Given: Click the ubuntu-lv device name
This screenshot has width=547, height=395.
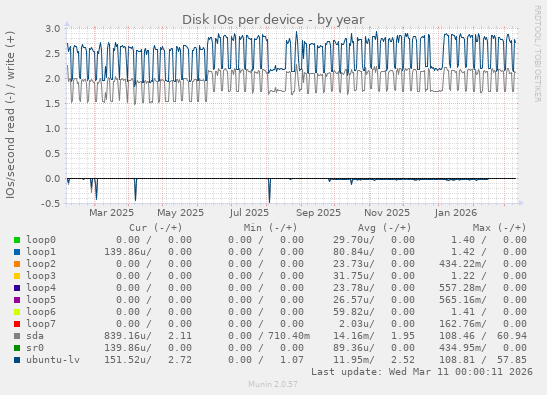Looking at the screenshot, I should tap(53, 360).
